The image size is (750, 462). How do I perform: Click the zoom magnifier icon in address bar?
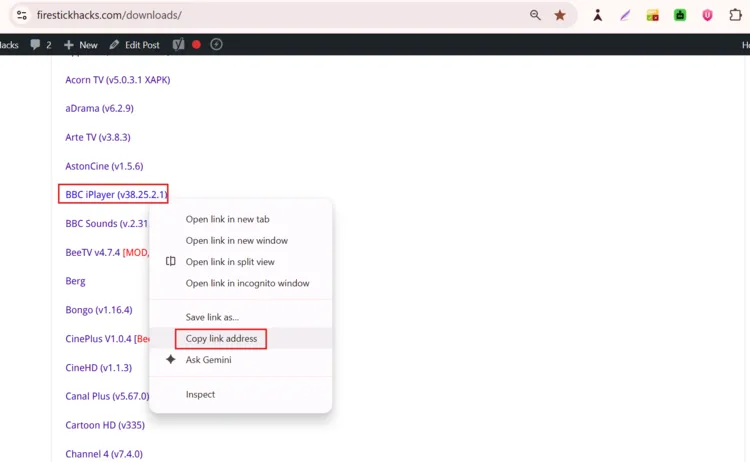(535, 15)
